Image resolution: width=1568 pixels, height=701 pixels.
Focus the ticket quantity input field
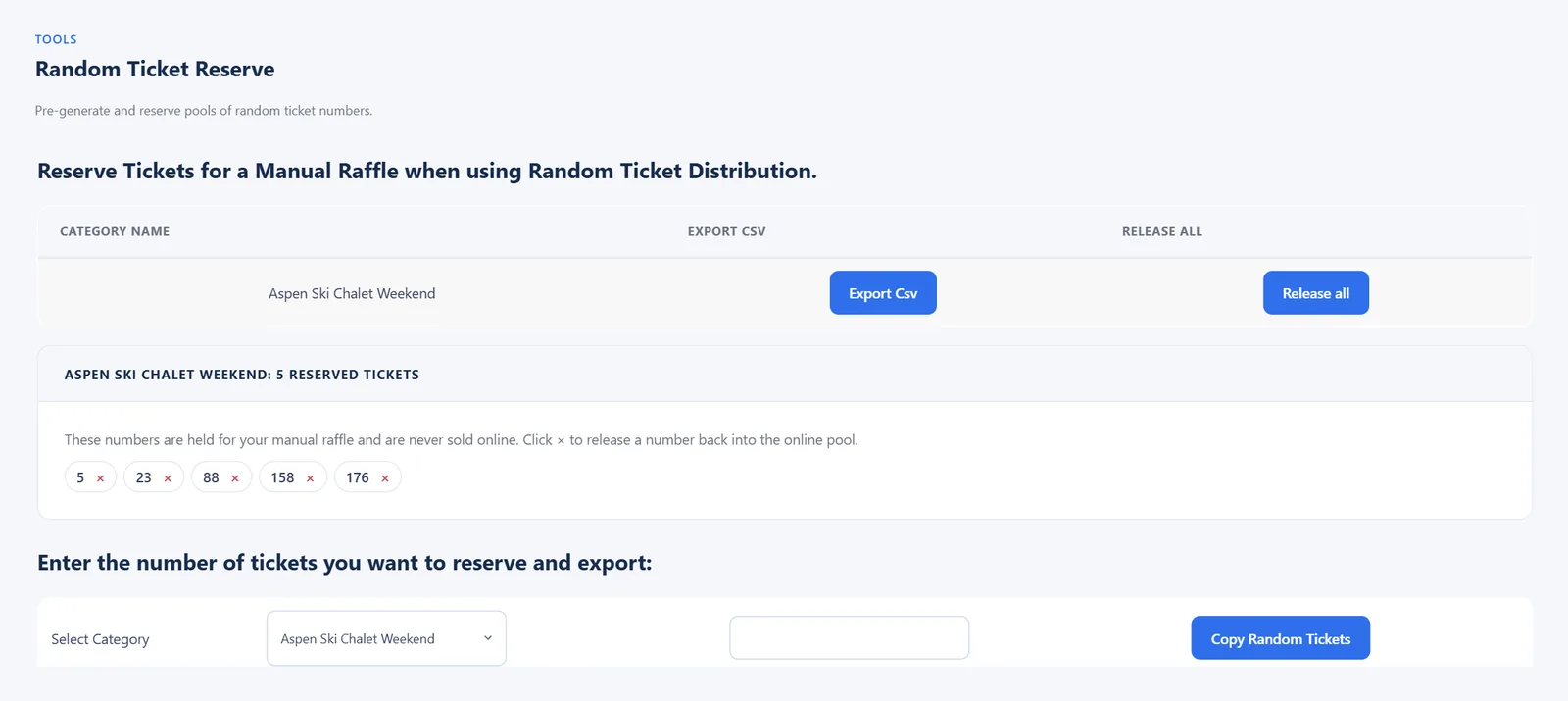click(850, 638)
